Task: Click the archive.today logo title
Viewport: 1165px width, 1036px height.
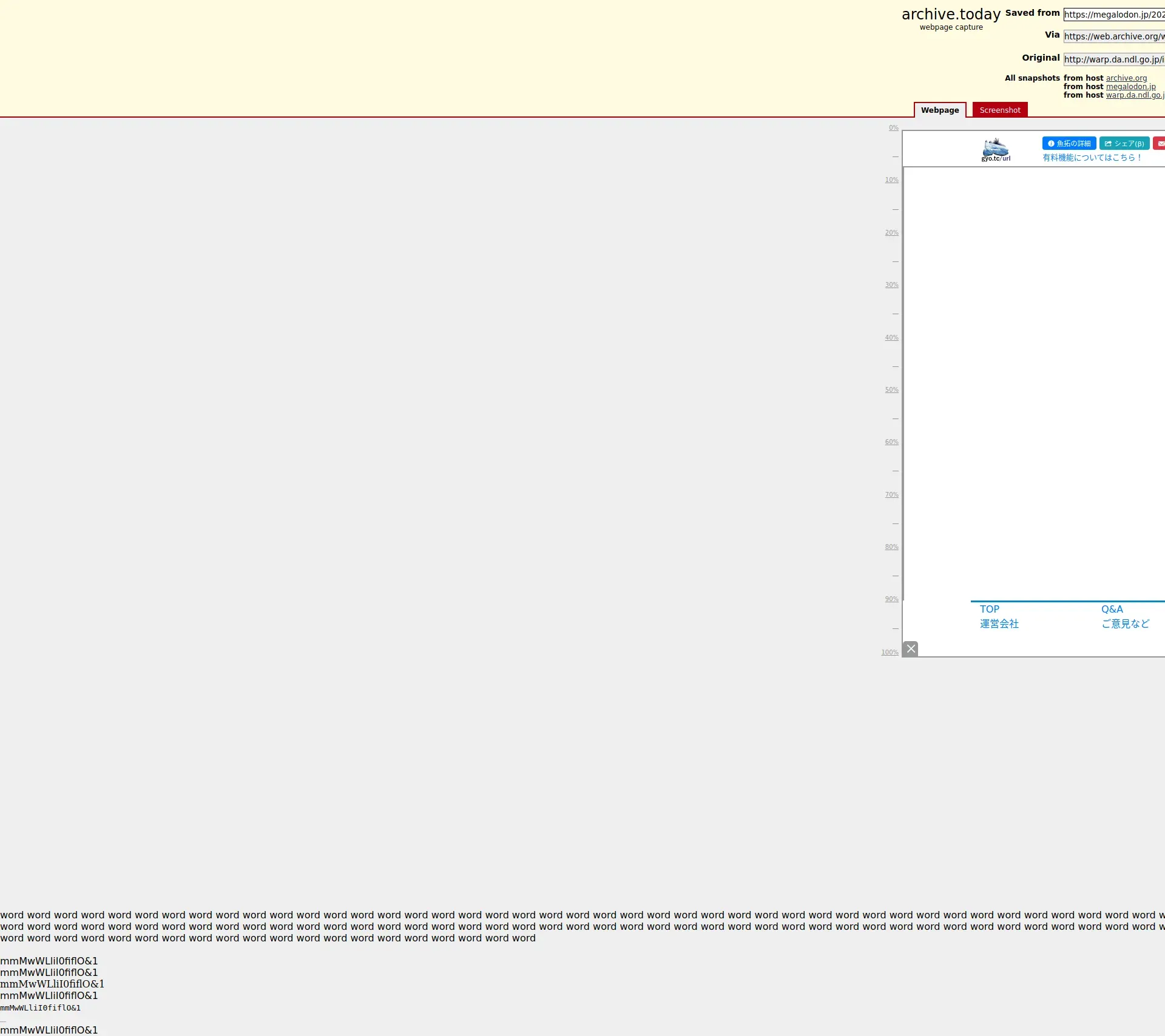Action: pos(950,15)
